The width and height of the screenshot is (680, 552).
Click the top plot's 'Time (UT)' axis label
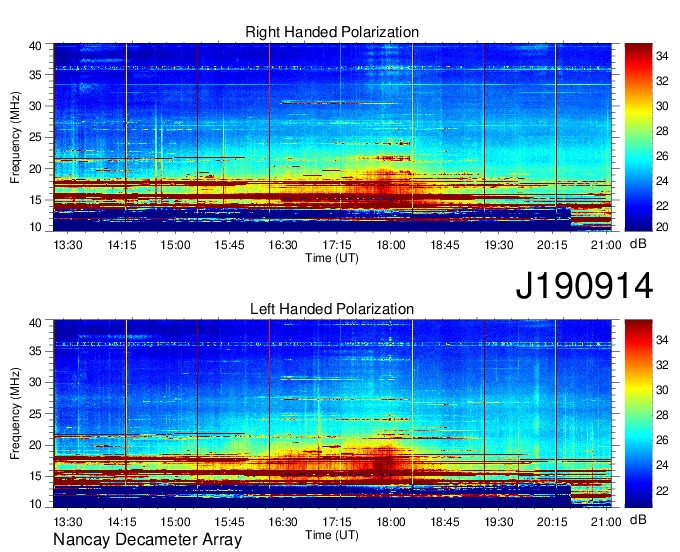click(x=332, y=258)
